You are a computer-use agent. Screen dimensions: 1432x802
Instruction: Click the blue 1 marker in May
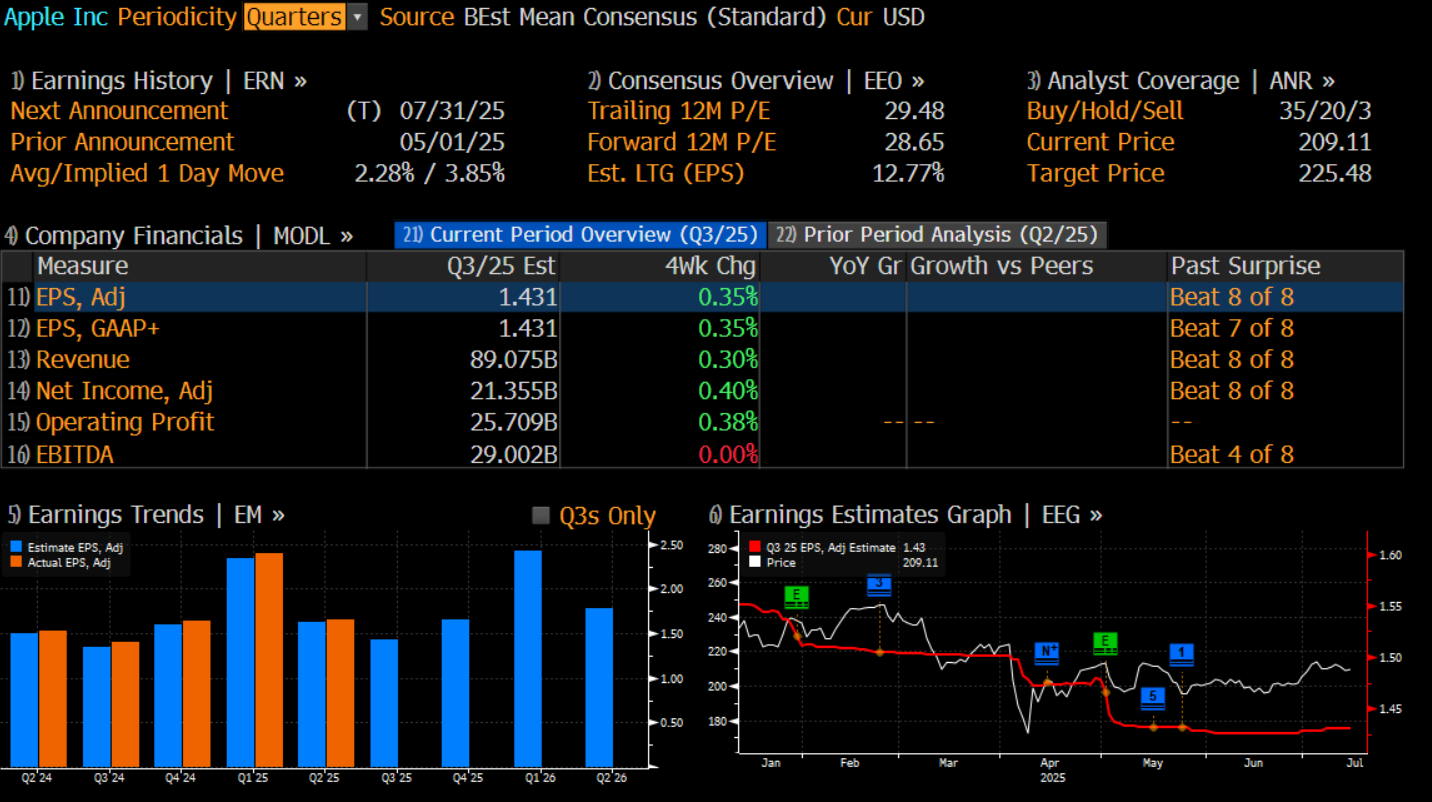tap(1182, 655)
